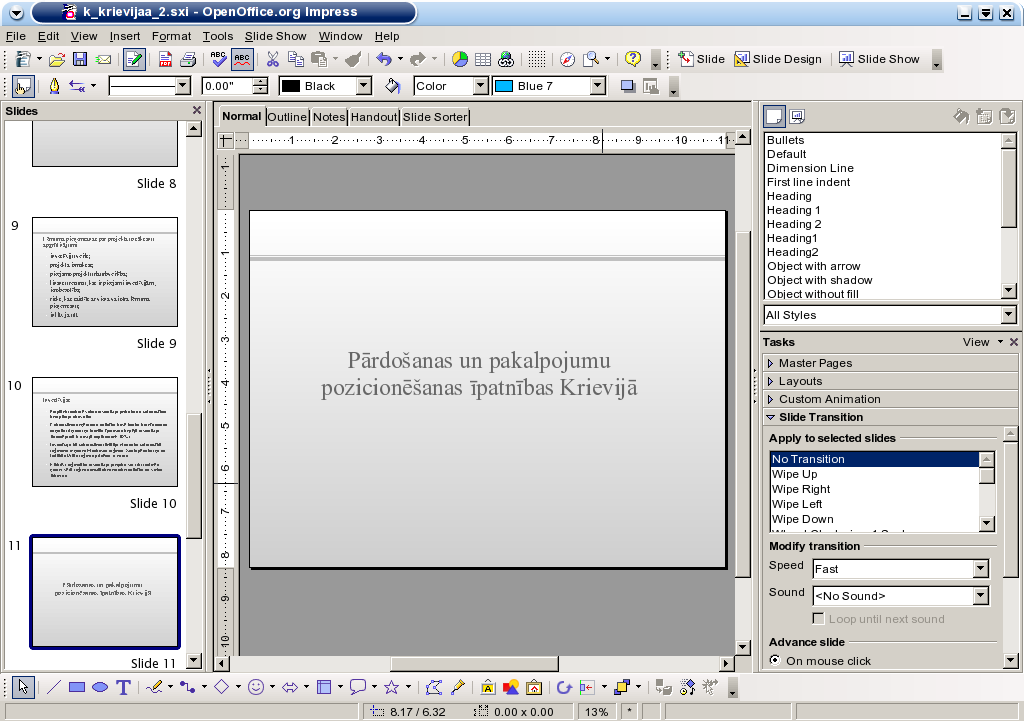Select the Ellipse drawing tool
This screenshot has height=721, width=1024.
pyautogui.click(x=100, y=687)
